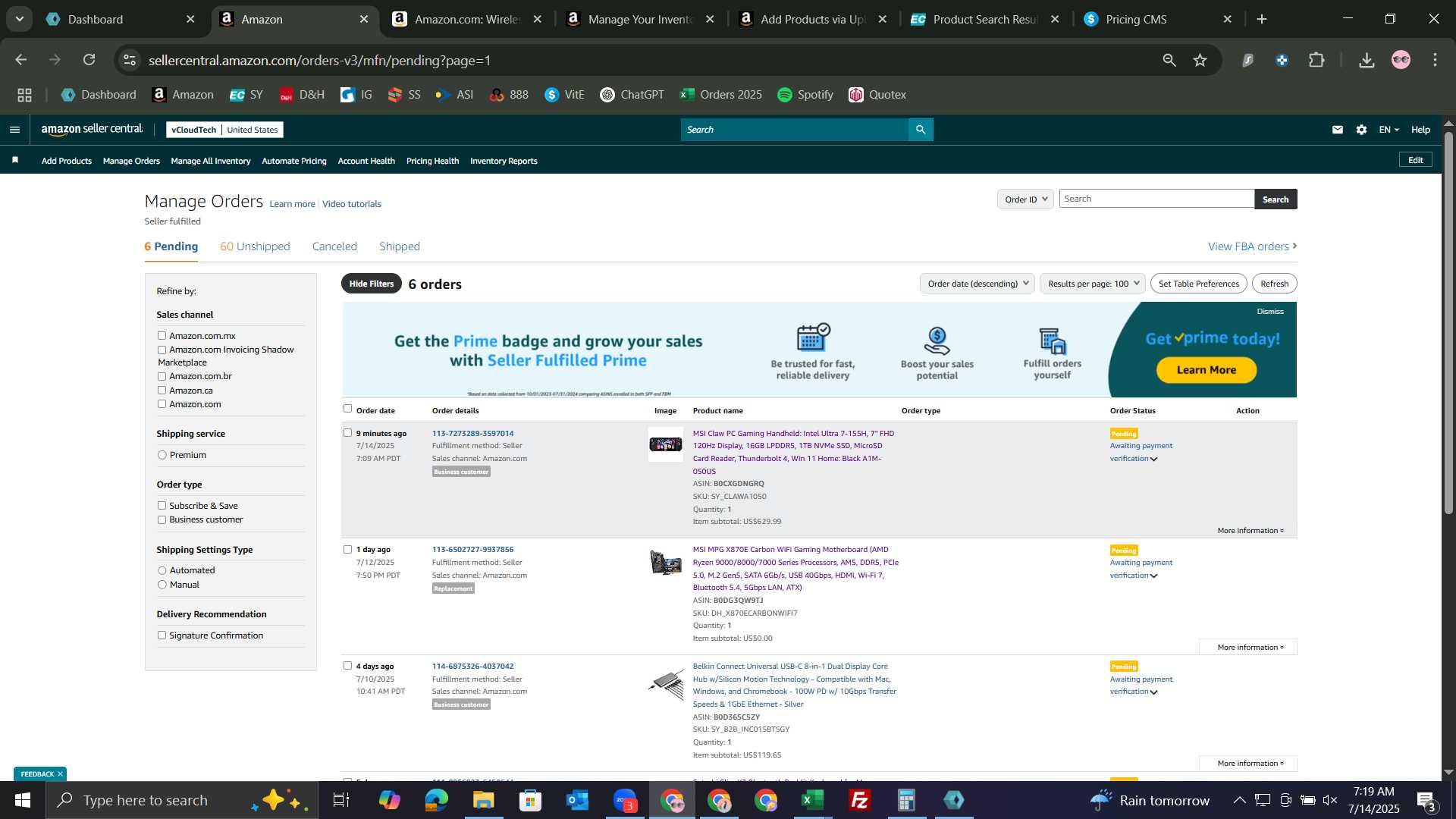
Task: Open the Automate Pricing menu item
Action: pos(294,161)
